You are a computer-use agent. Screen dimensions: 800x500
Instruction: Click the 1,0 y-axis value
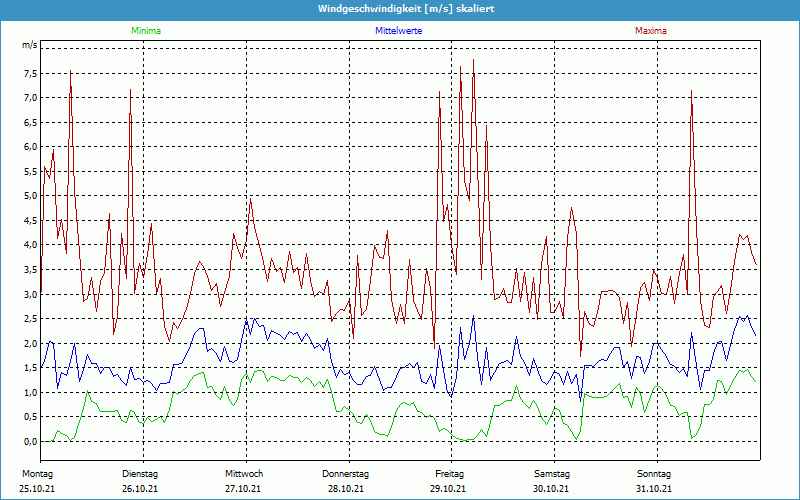(31, 392)
